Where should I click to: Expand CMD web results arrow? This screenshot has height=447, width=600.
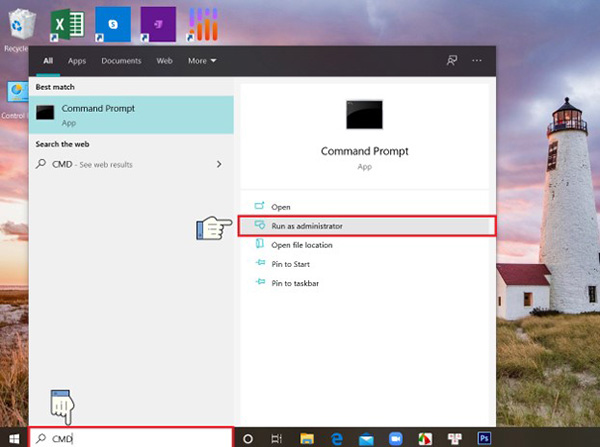[218, 164]
